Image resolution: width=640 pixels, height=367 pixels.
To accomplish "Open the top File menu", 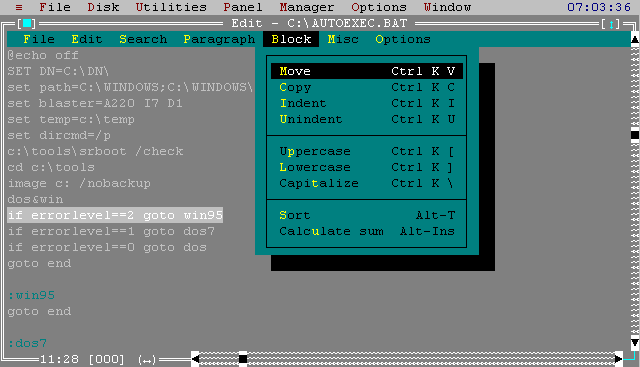I will point(55,7).
